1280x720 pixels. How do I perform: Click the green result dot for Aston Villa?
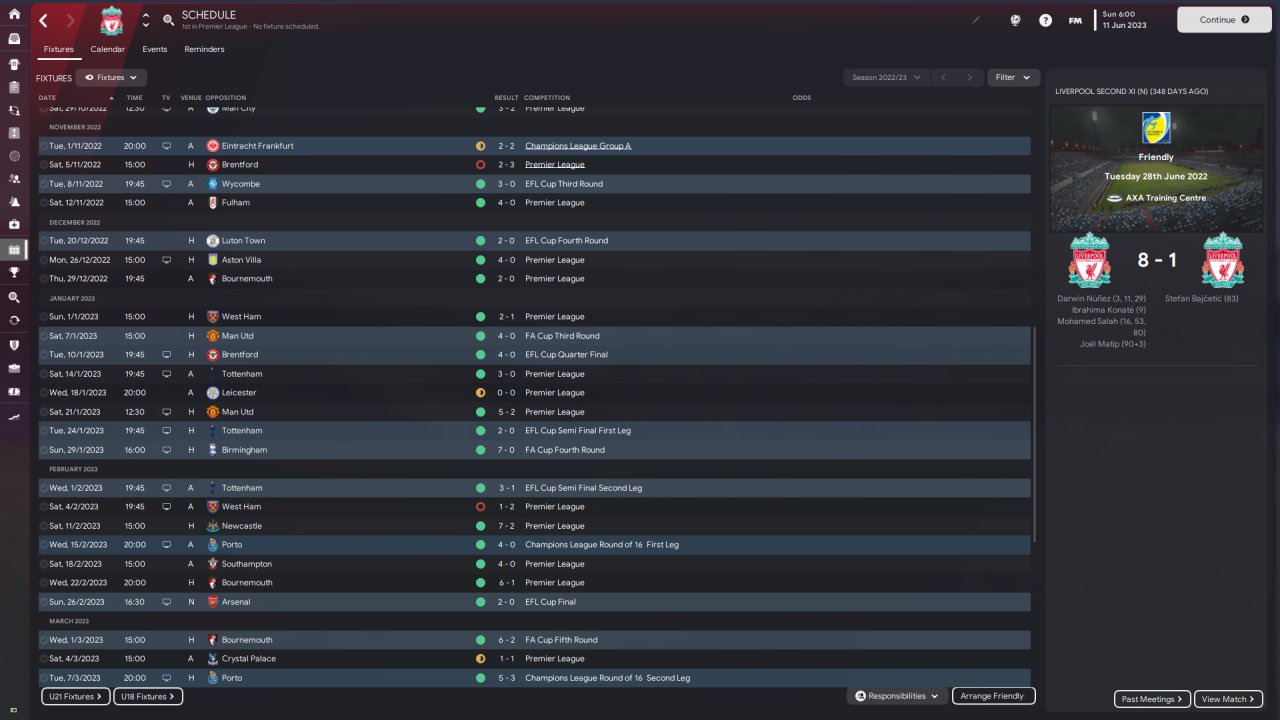481,260
